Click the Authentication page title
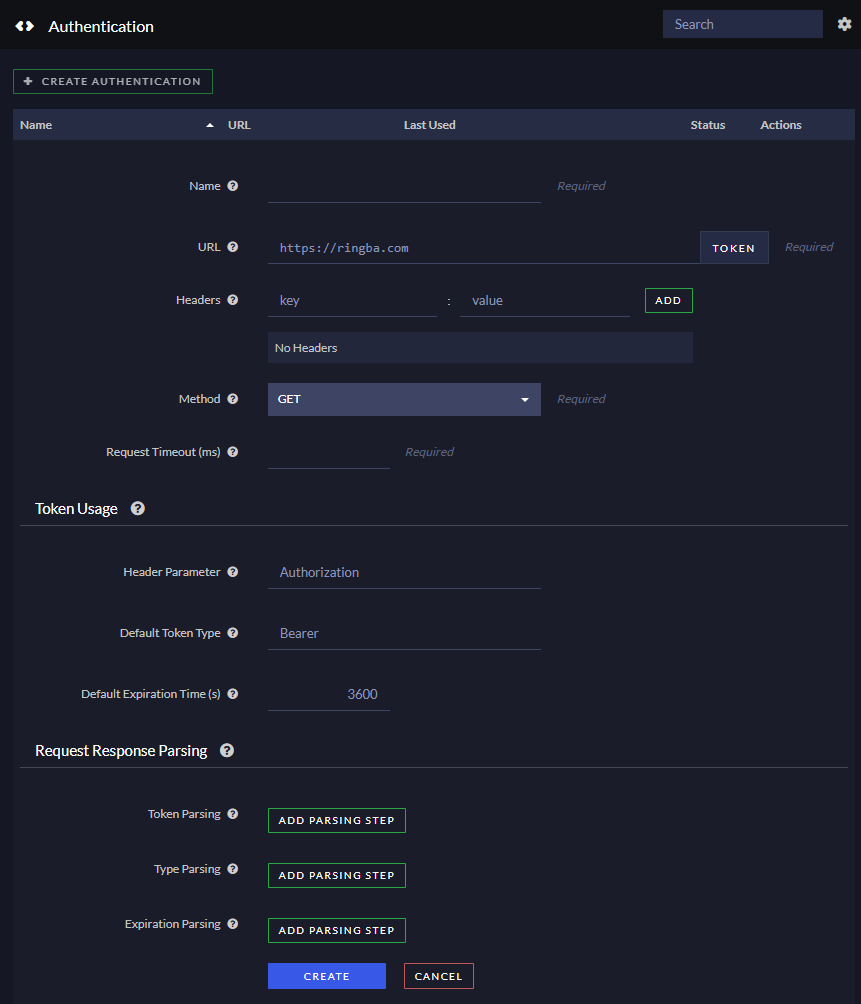This screenshot has width=861, height=1004. pyautogui.click(x=101, y=26)
